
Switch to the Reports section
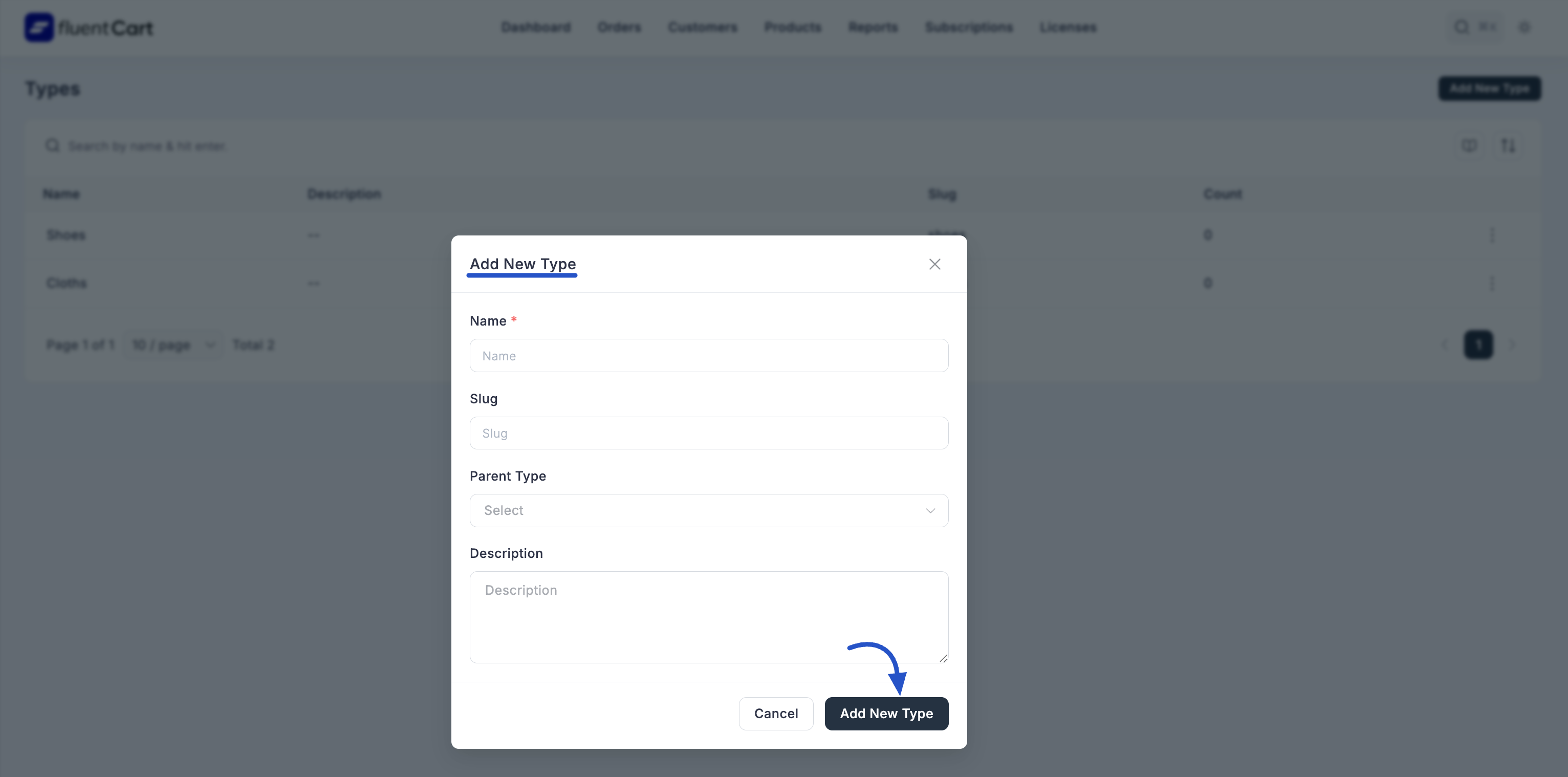point(872,27)
